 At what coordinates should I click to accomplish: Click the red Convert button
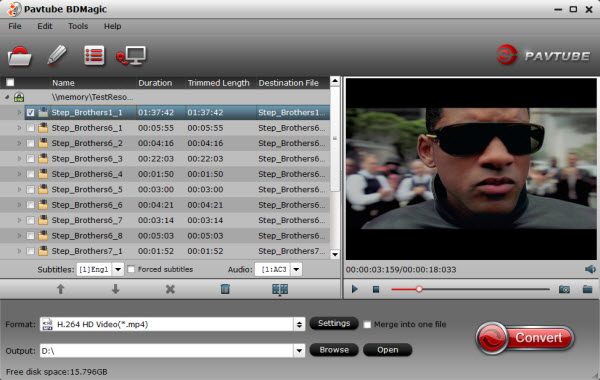[x=525, y=338]
